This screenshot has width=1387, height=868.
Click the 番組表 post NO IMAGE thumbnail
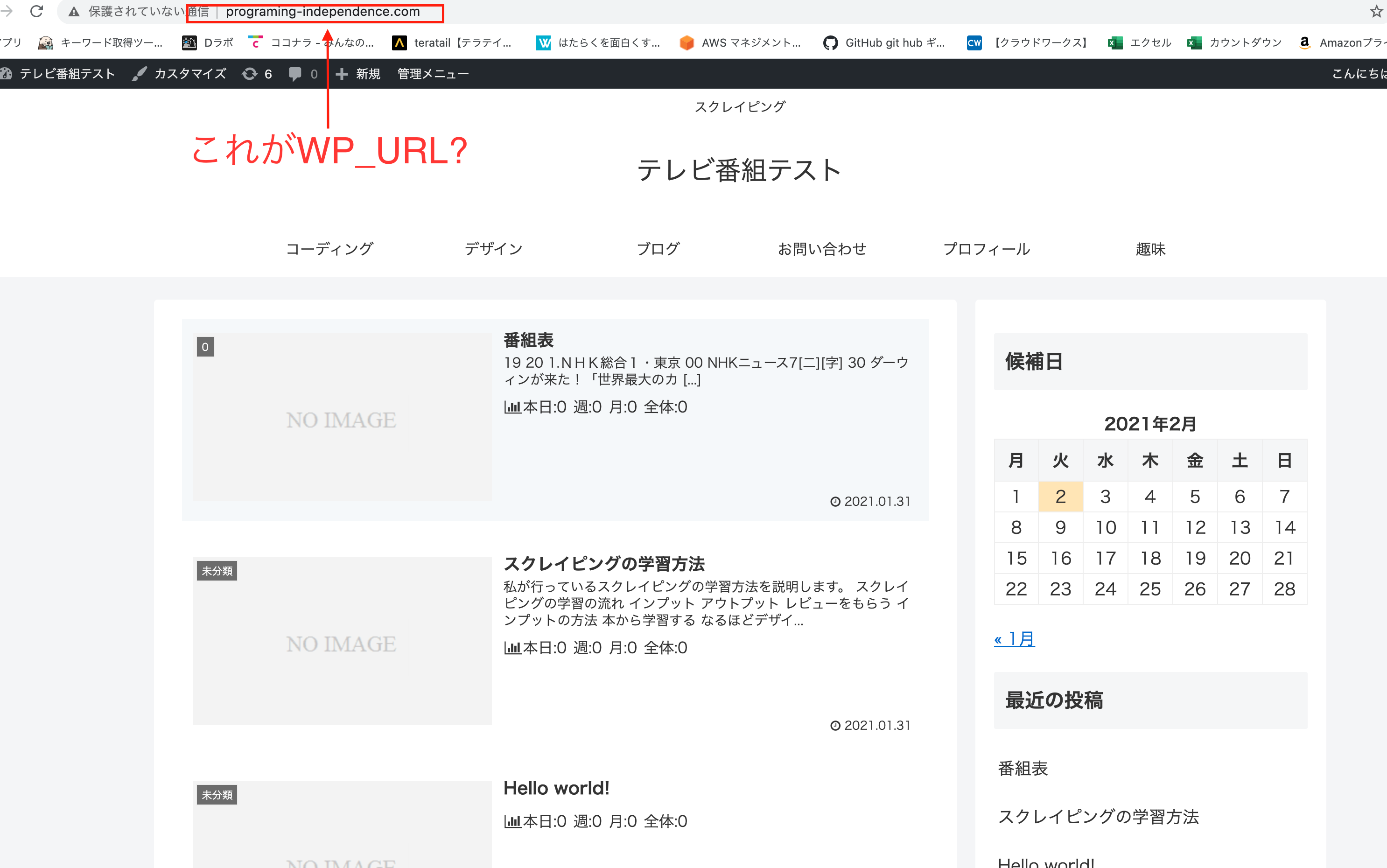342,417
